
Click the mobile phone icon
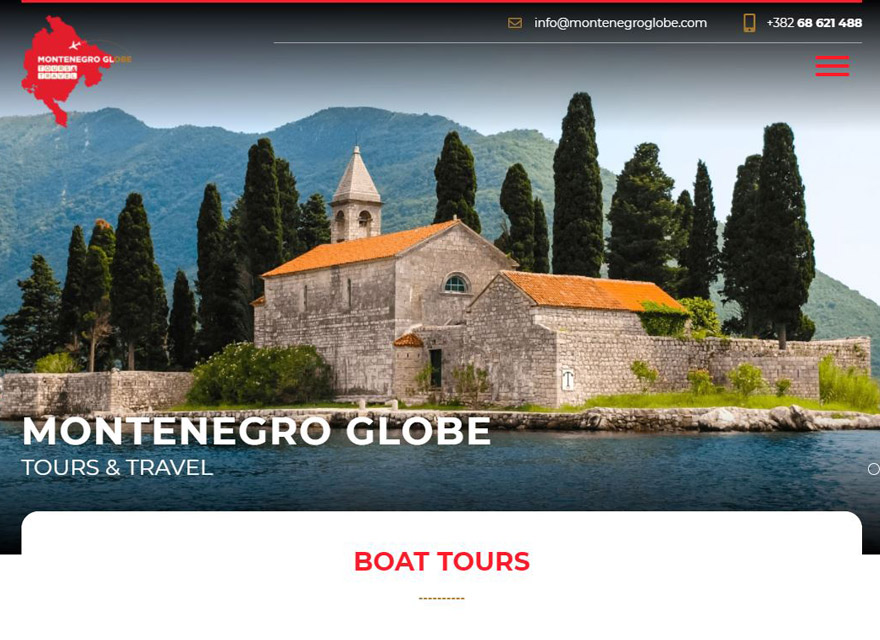click(x=749, y=23)
